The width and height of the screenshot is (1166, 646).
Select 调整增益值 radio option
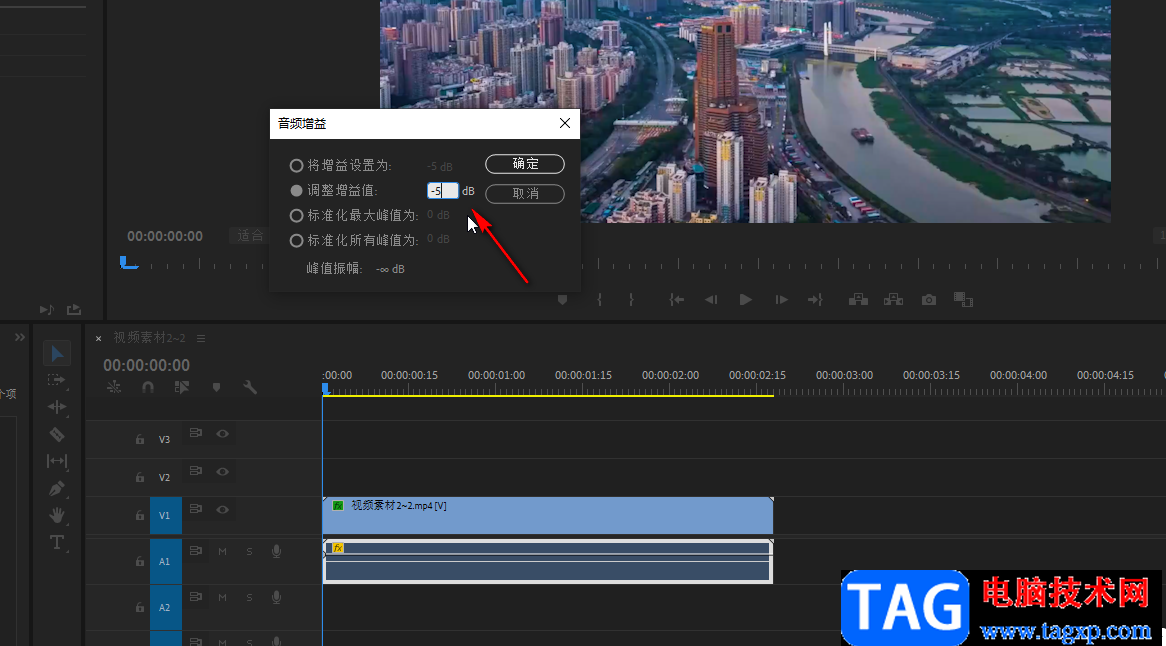pos(296,190)
